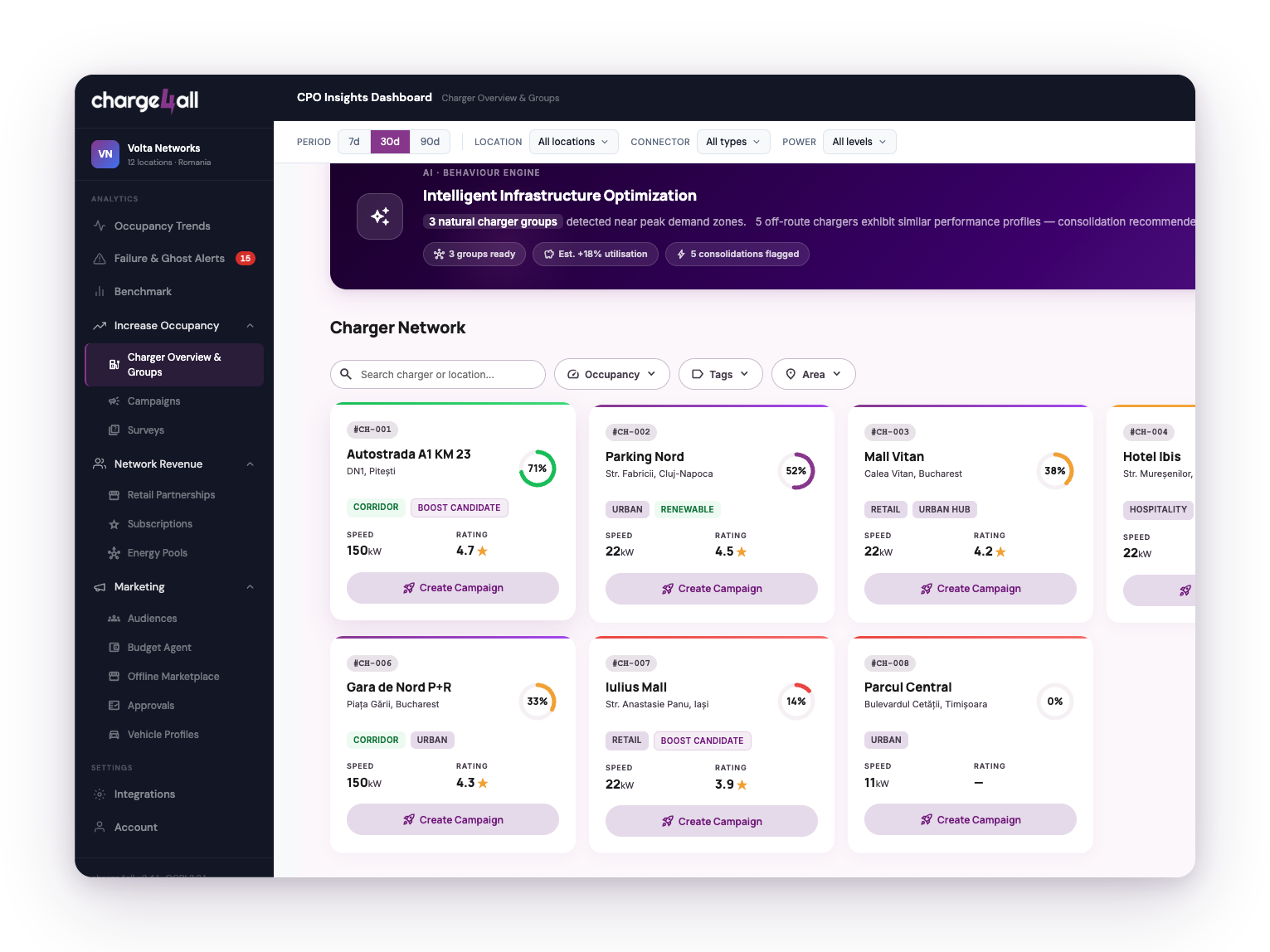Click the Integrations gear icon
Viewport: 1270px width, 952px height.
(x=100, y=794)
